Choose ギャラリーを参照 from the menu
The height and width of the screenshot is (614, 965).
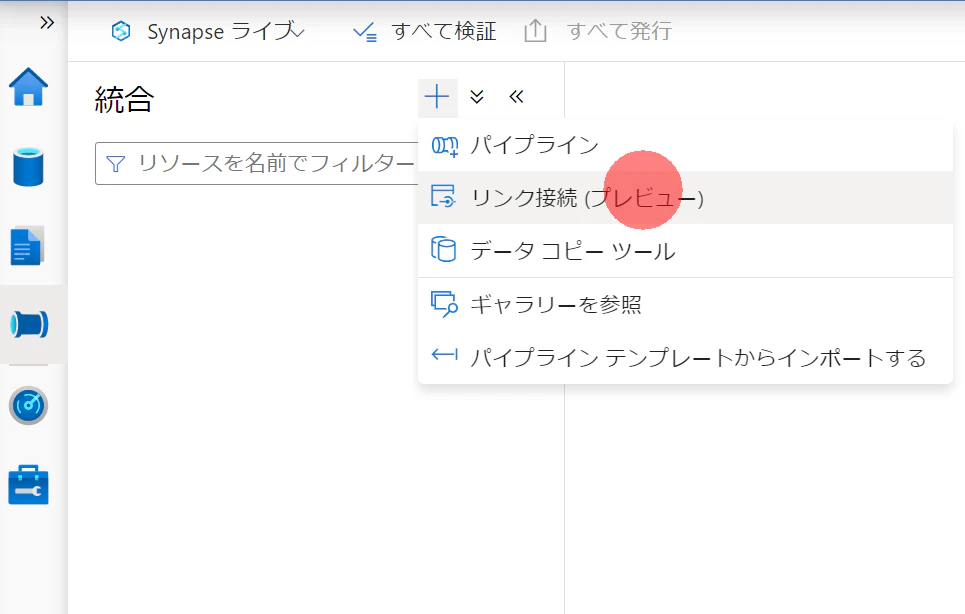[x=685, y=305]
